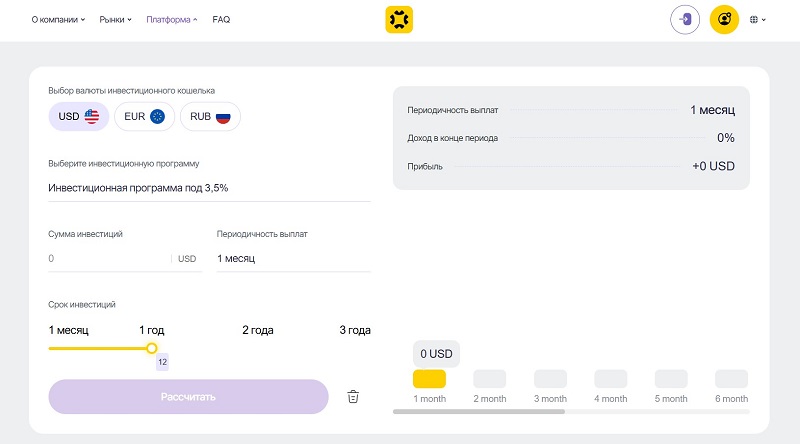Set term to 1 месяц label
This screenshot has width=800, height=444.
coord(68,330)
